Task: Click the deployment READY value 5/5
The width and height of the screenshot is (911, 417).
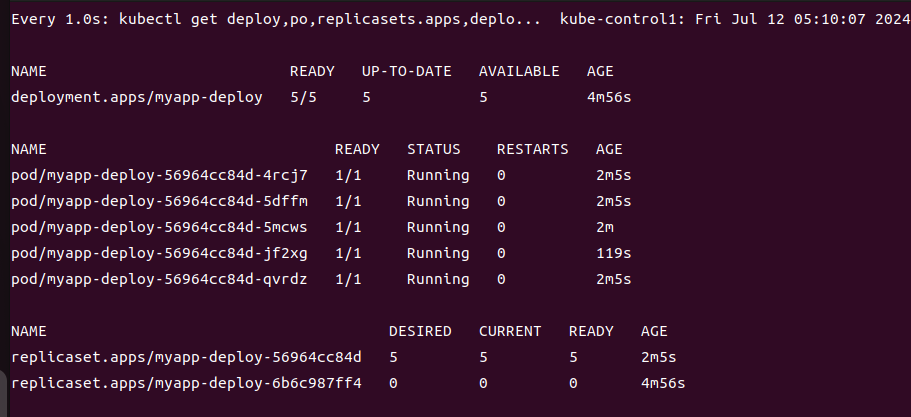Action: [303, 97]
